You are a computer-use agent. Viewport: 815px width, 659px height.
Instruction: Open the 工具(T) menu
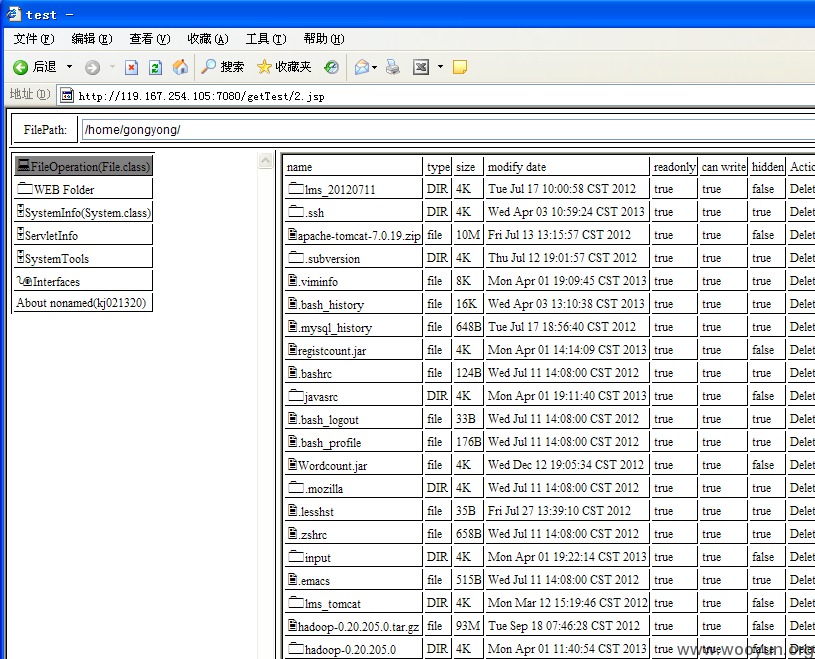[266, 39]
